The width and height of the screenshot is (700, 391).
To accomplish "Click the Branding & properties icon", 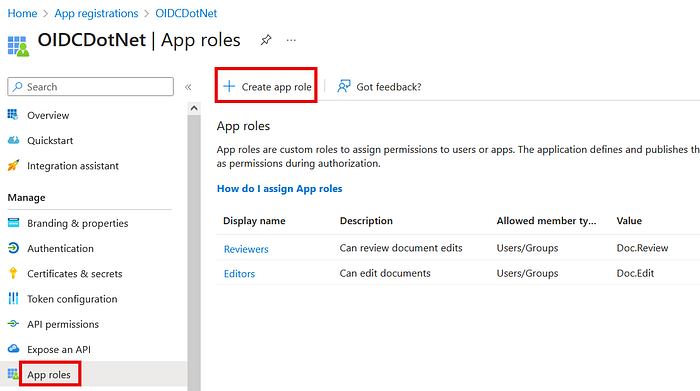I will coord(13,222).
